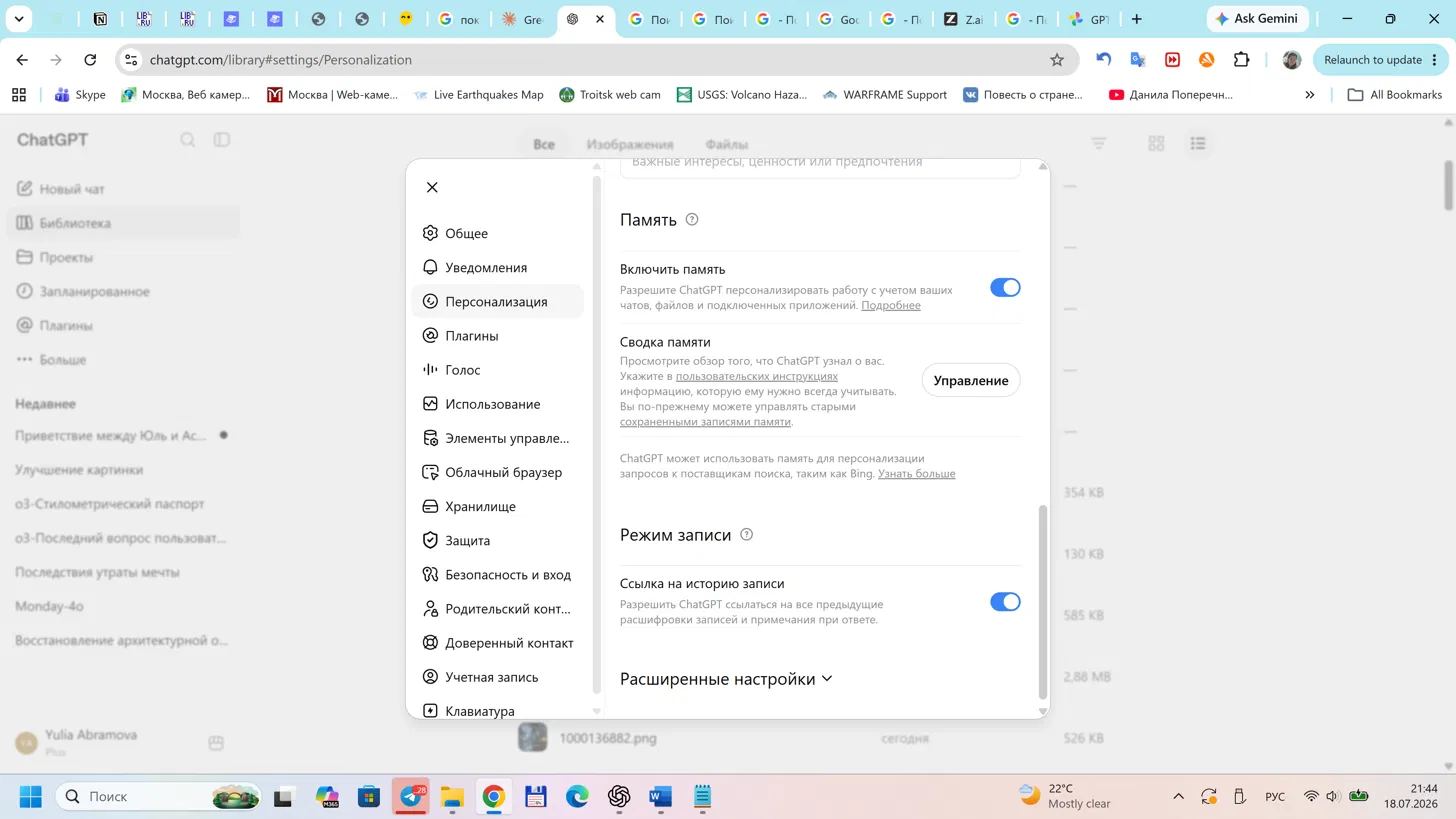Switch to Все library tab
1456x819 pixels.
point(544,144)
